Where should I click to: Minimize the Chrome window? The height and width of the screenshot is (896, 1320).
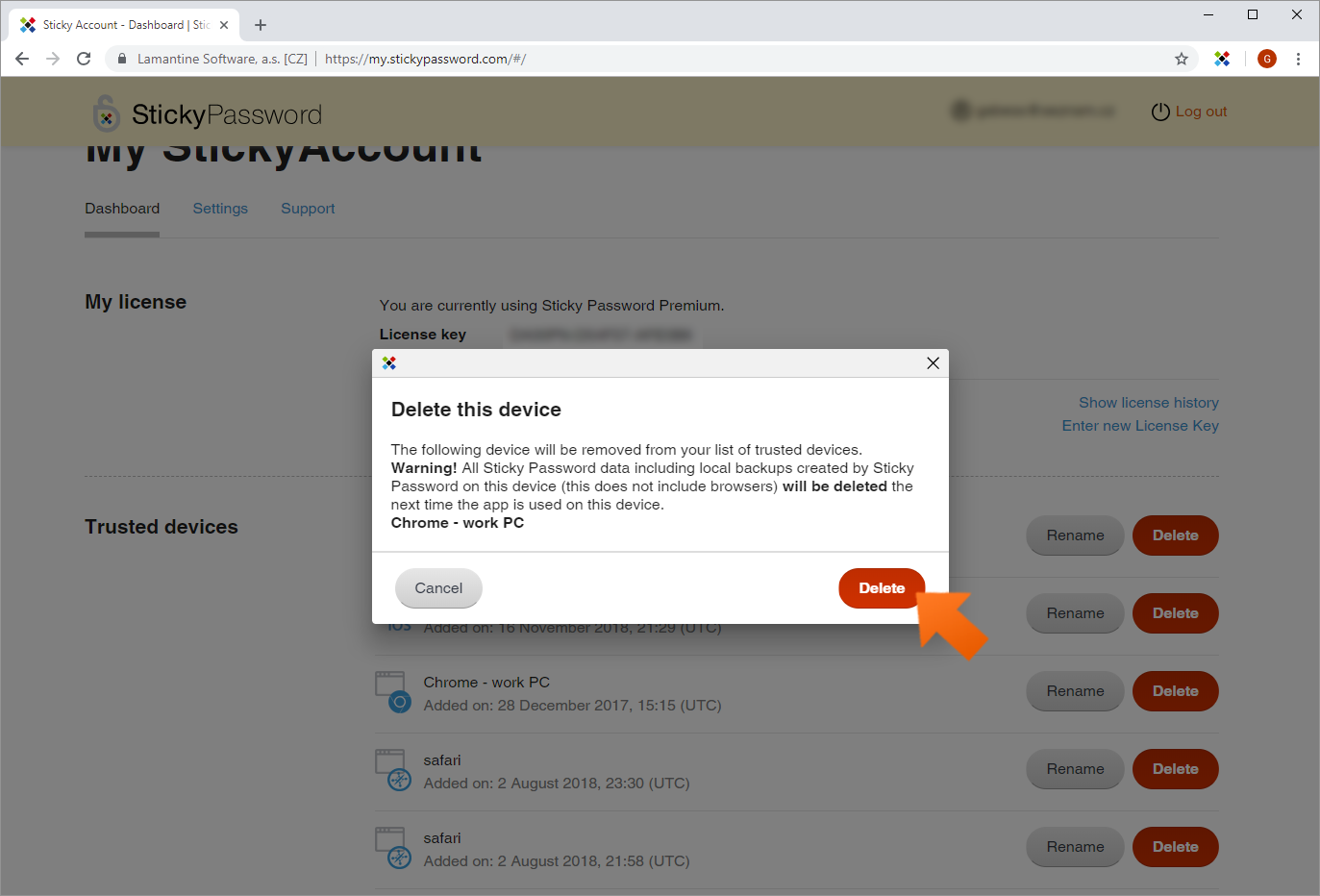[x=1208, y=14]
